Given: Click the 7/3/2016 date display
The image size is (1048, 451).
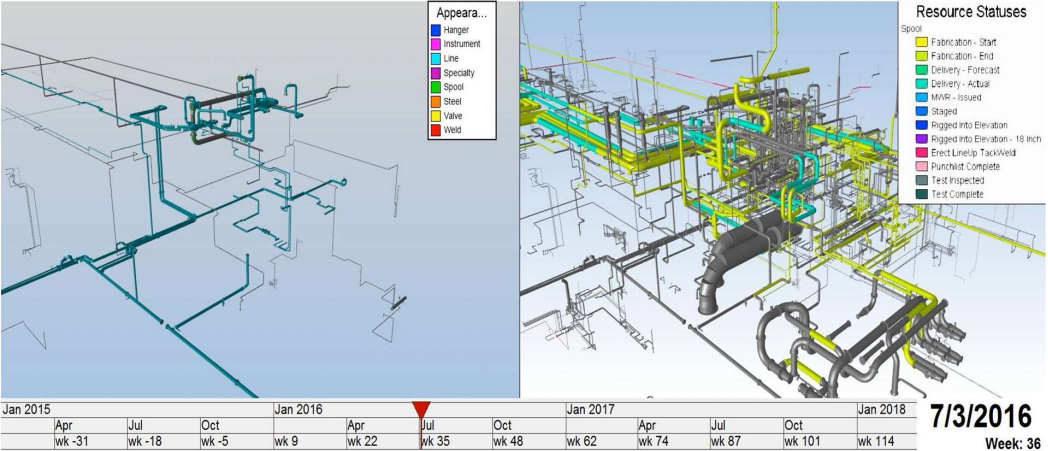Looking at the screenshot, I should coord(980,417).
